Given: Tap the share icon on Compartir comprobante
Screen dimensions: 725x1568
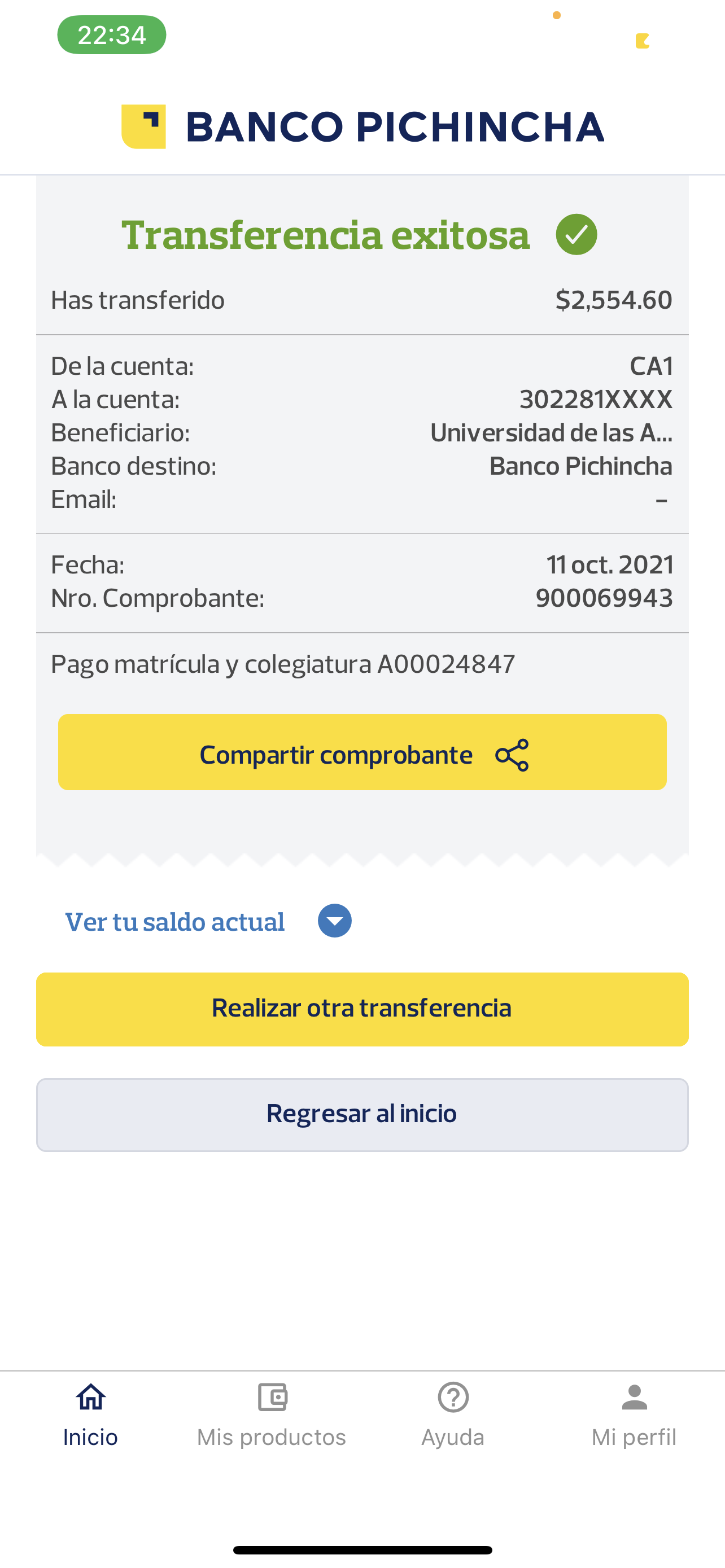Looking at the screenshot, I should tap(512, 755).
